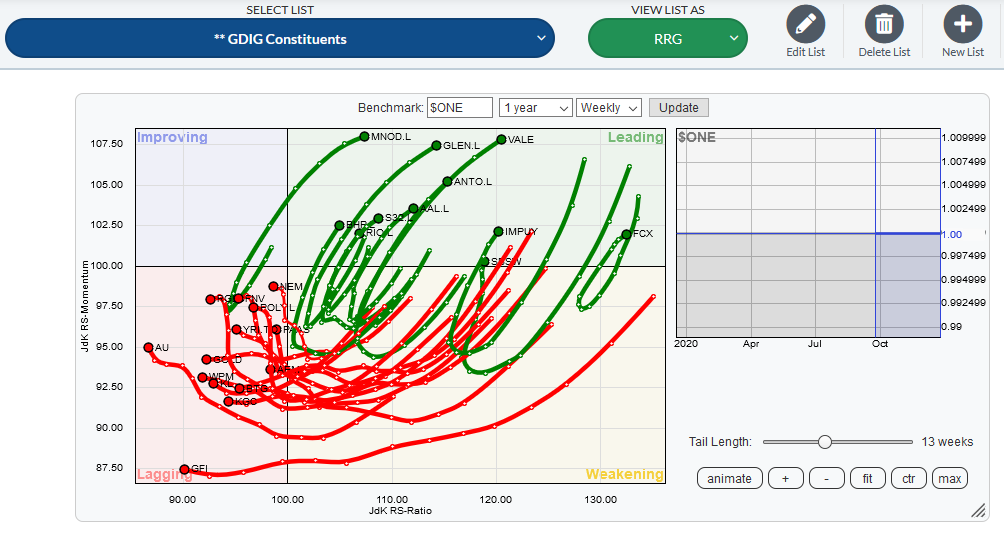Click the VALE data point marker
Viewport: 1004px width, 533px height.
click(x=501, y=139)
